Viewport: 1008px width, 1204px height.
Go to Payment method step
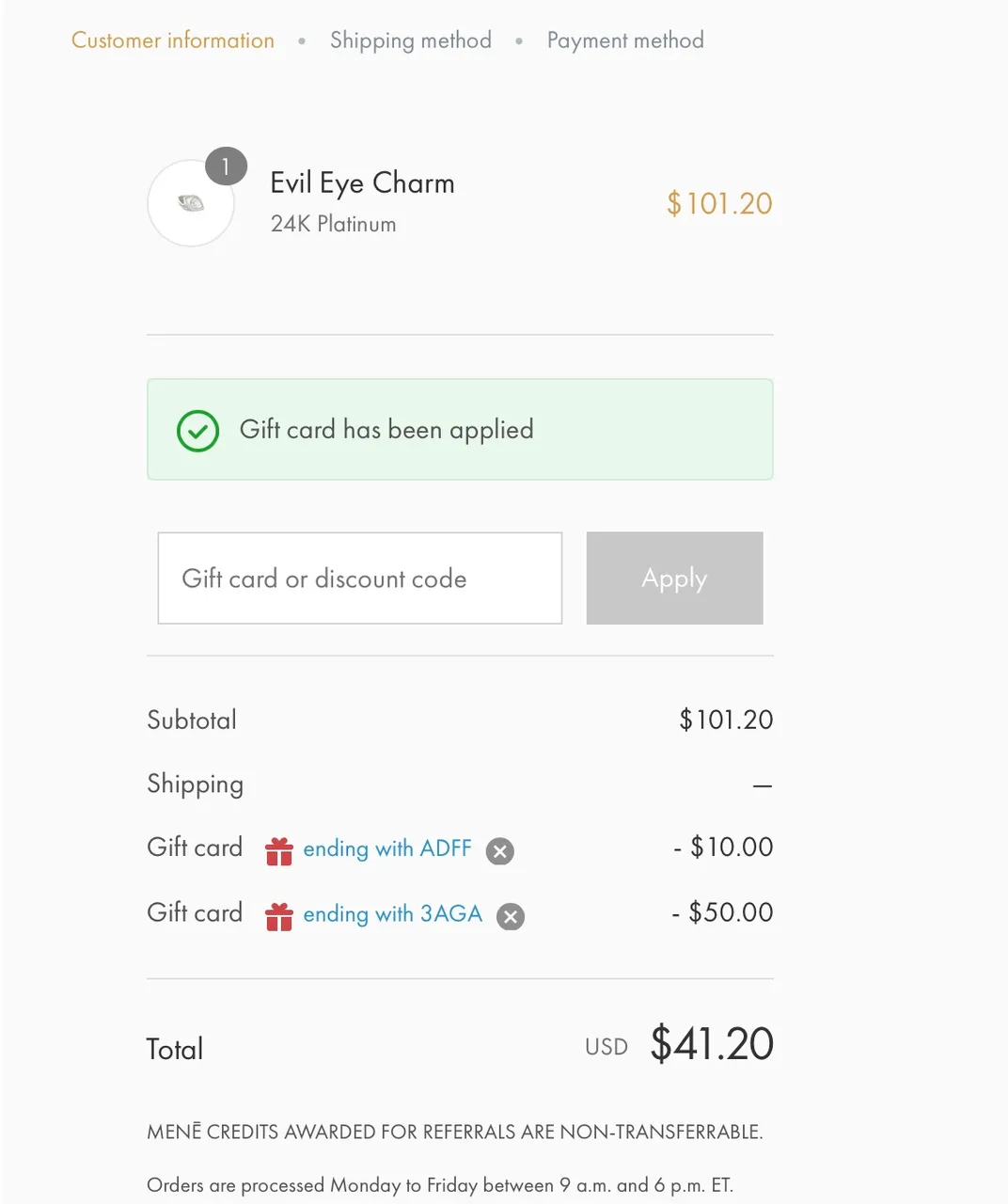coord(625,40)
